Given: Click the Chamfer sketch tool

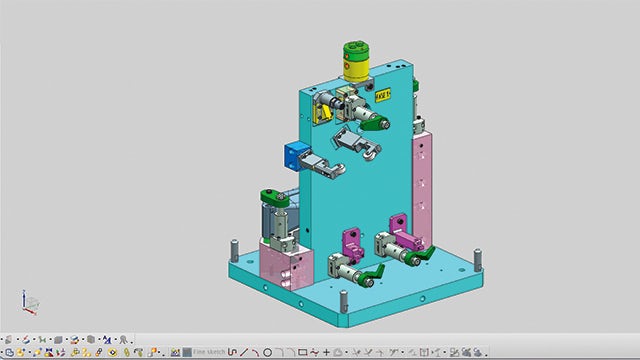Looking at the screenshot, I should point(291,352).
